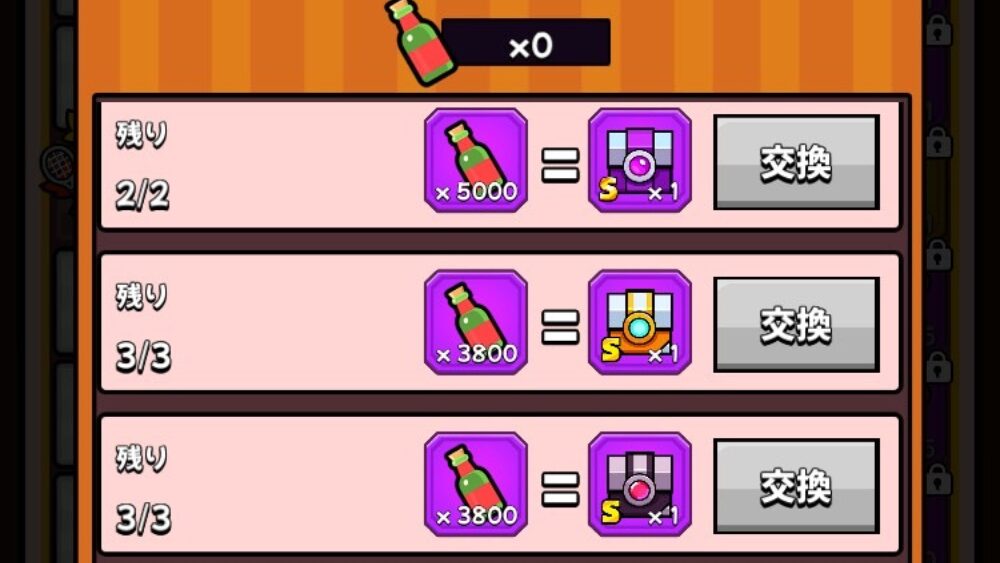Click the ×0 bottle count display

[526, 43]
